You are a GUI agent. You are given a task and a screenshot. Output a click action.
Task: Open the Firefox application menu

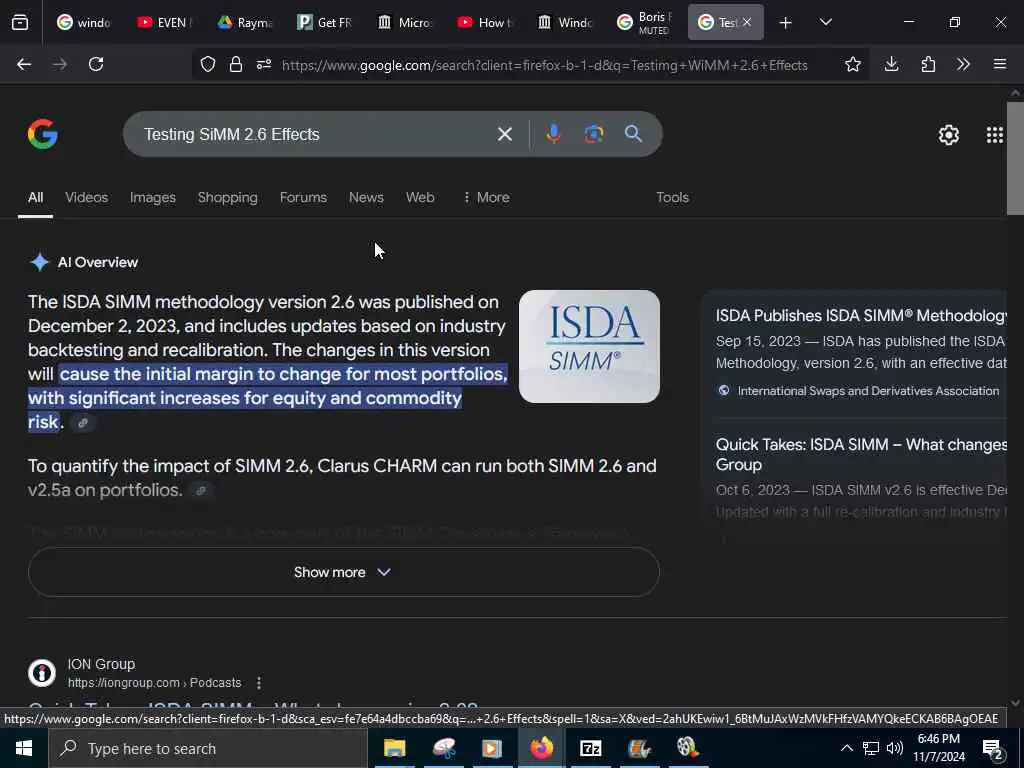1000,64
